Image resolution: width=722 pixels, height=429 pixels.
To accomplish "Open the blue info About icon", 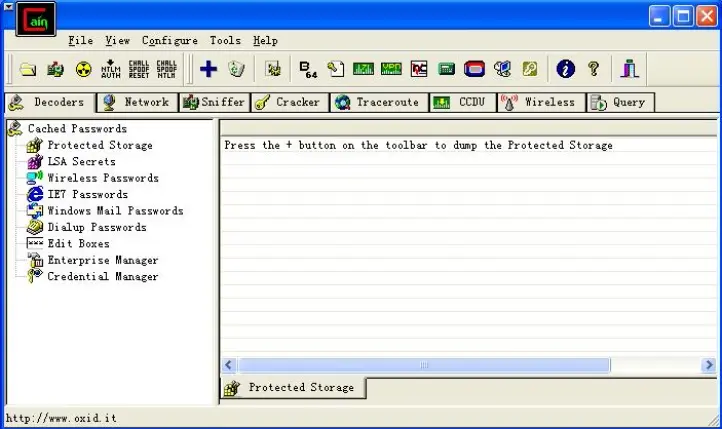I will point(565,70).
